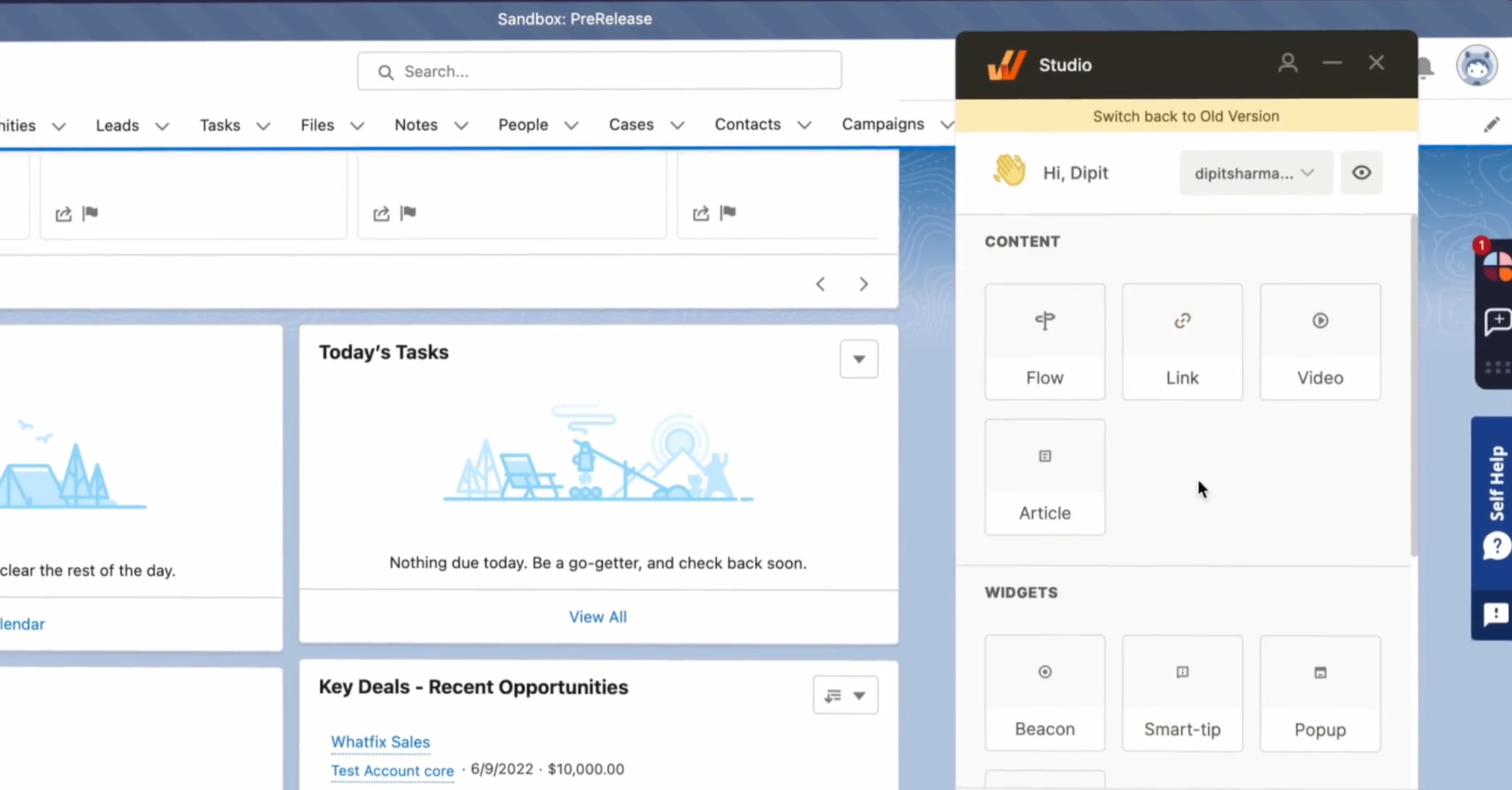Viewport: 1512px width, 790px height.
Task: Open the Today's Tasks filter dropdown
Action: point(858,359)
